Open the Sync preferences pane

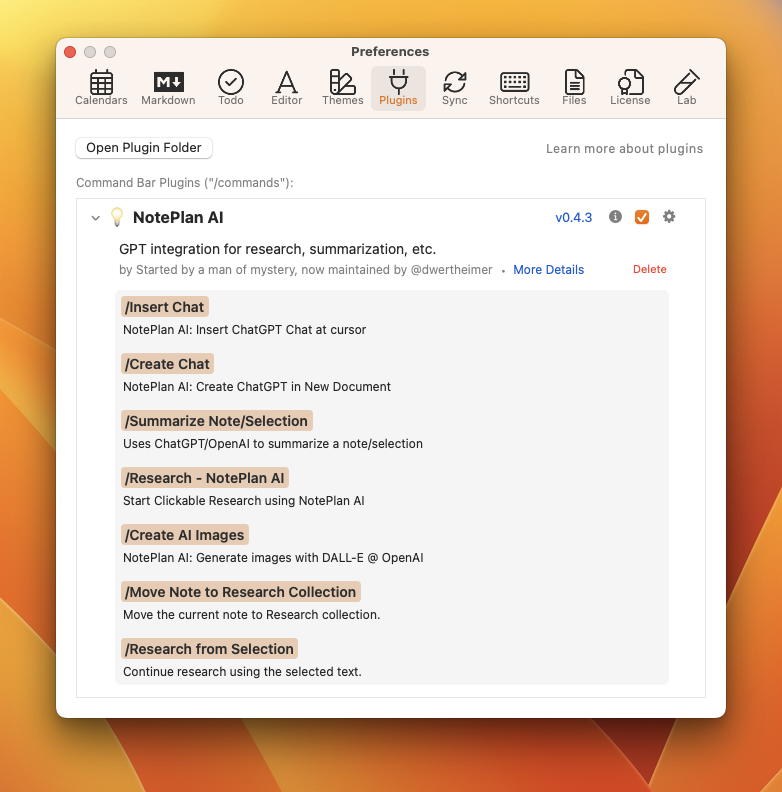click(x=455, y=88)
